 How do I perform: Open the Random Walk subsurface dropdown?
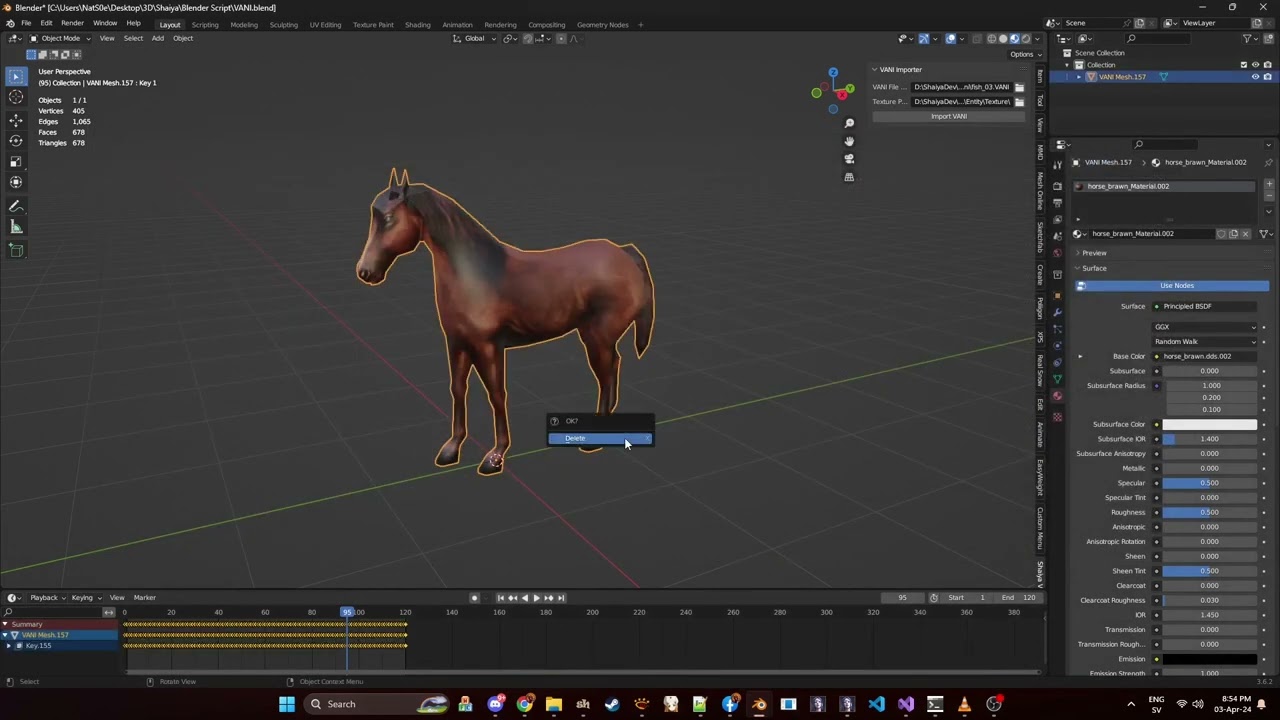1205,342
